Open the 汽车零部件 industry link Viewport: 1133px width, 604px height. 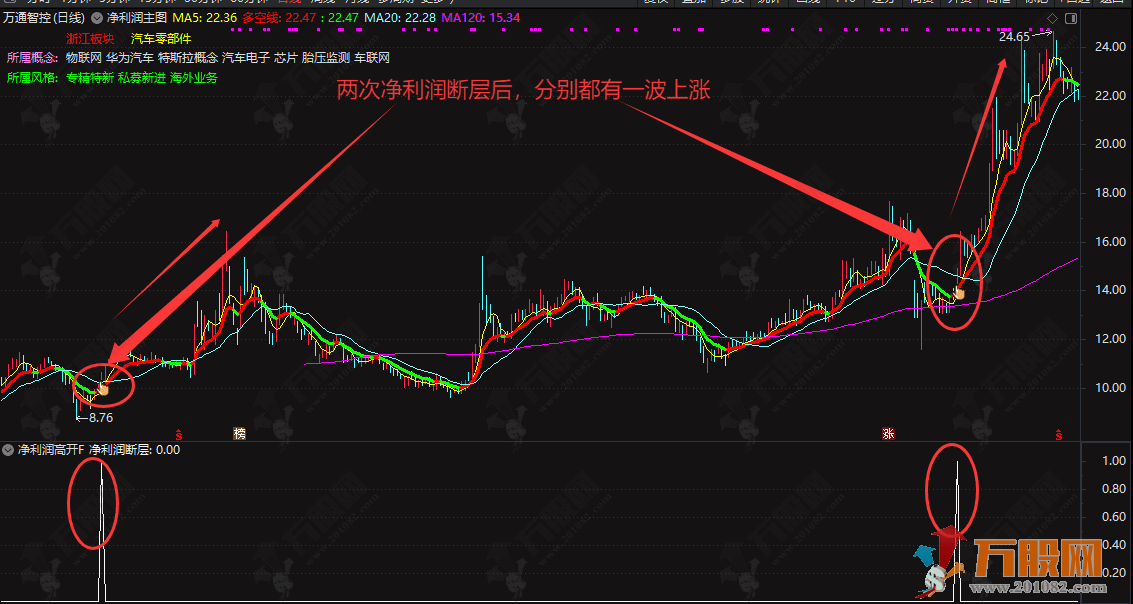(x=160, y=38)
